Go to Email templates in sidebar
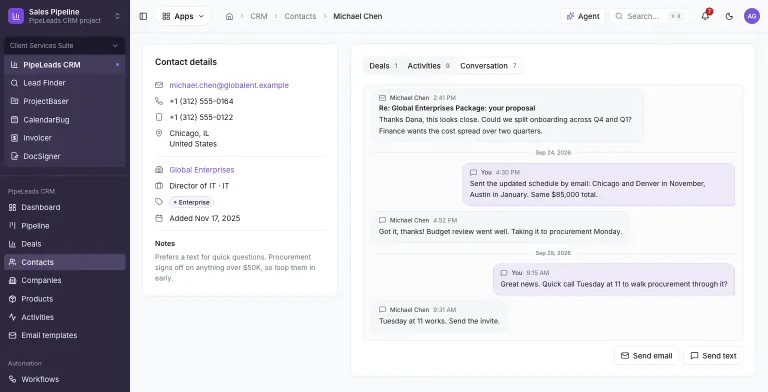768x392 pixels. 65,335
